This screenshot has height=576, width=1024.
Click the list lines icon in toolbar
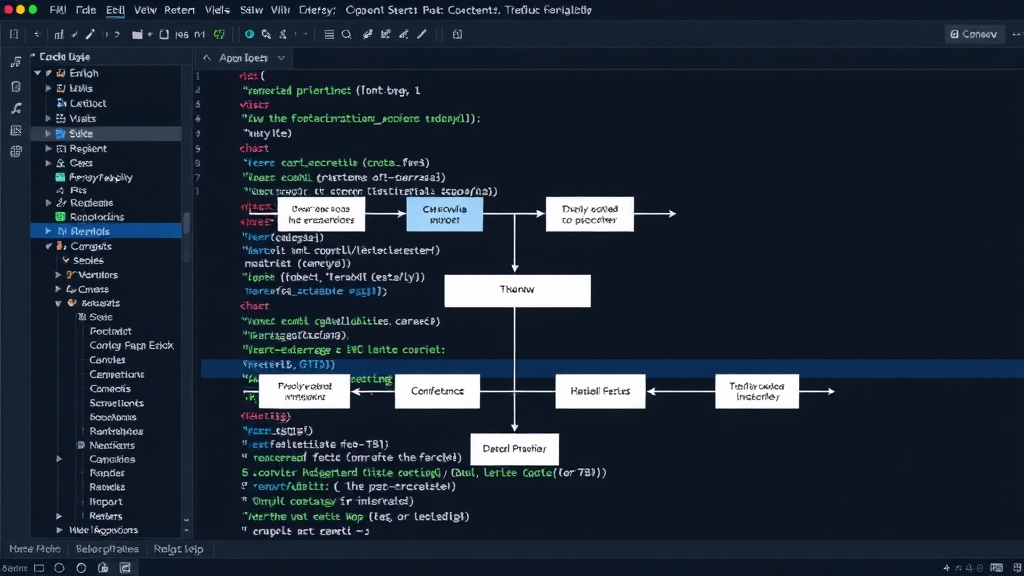pyautogui.click(x=329, y=35)
